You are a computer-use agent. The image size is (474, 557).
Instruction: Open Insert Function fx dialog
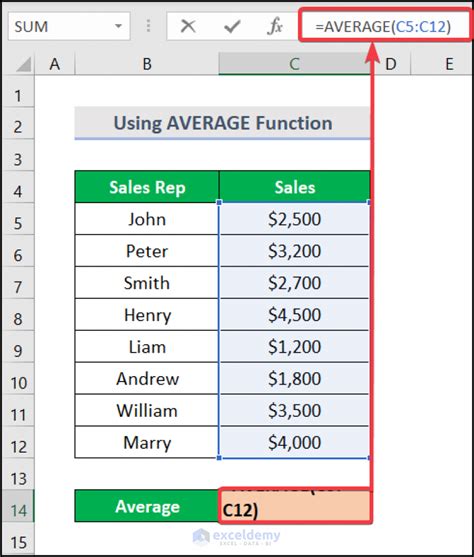tap(275, 26)
